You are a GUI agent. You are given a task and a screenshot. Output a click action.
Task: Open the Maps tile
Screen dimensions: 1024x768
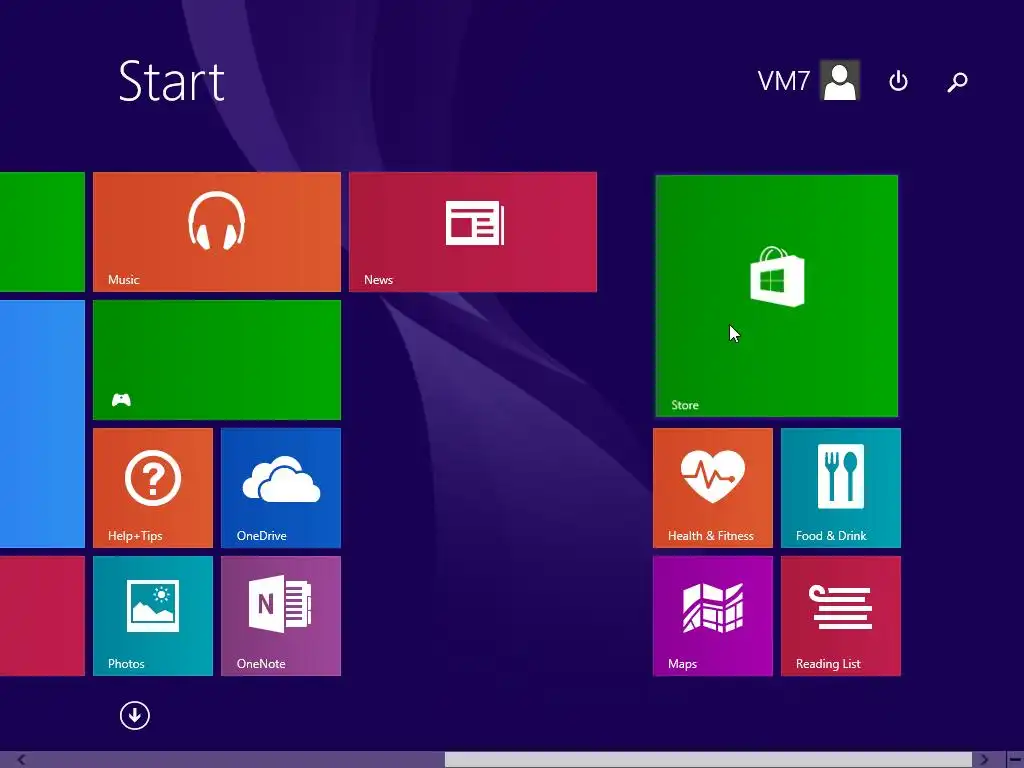pos(712,616)
